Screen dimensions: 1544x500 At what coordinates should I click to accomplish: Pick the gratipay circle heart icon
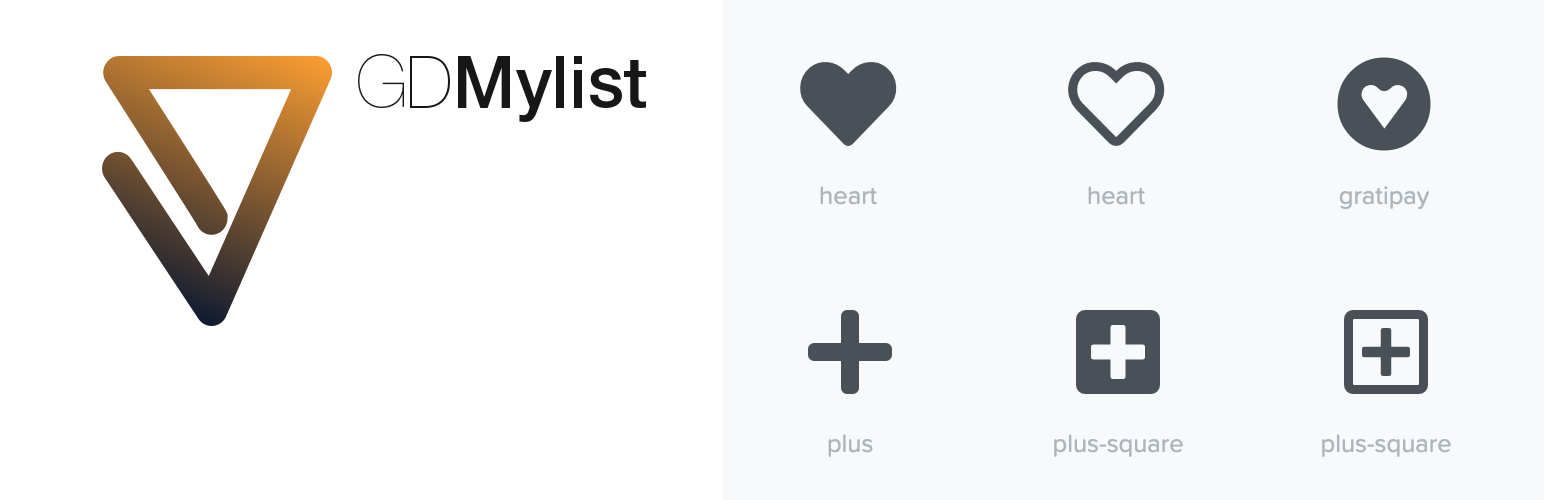click(x=1384, y=104)
